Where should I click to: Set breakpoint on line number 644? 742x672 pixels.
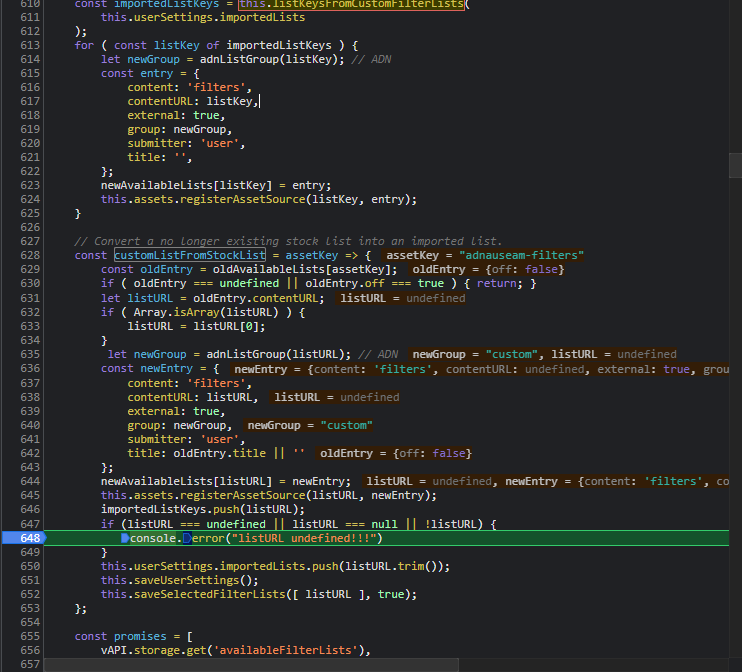(x=30, y=481)
